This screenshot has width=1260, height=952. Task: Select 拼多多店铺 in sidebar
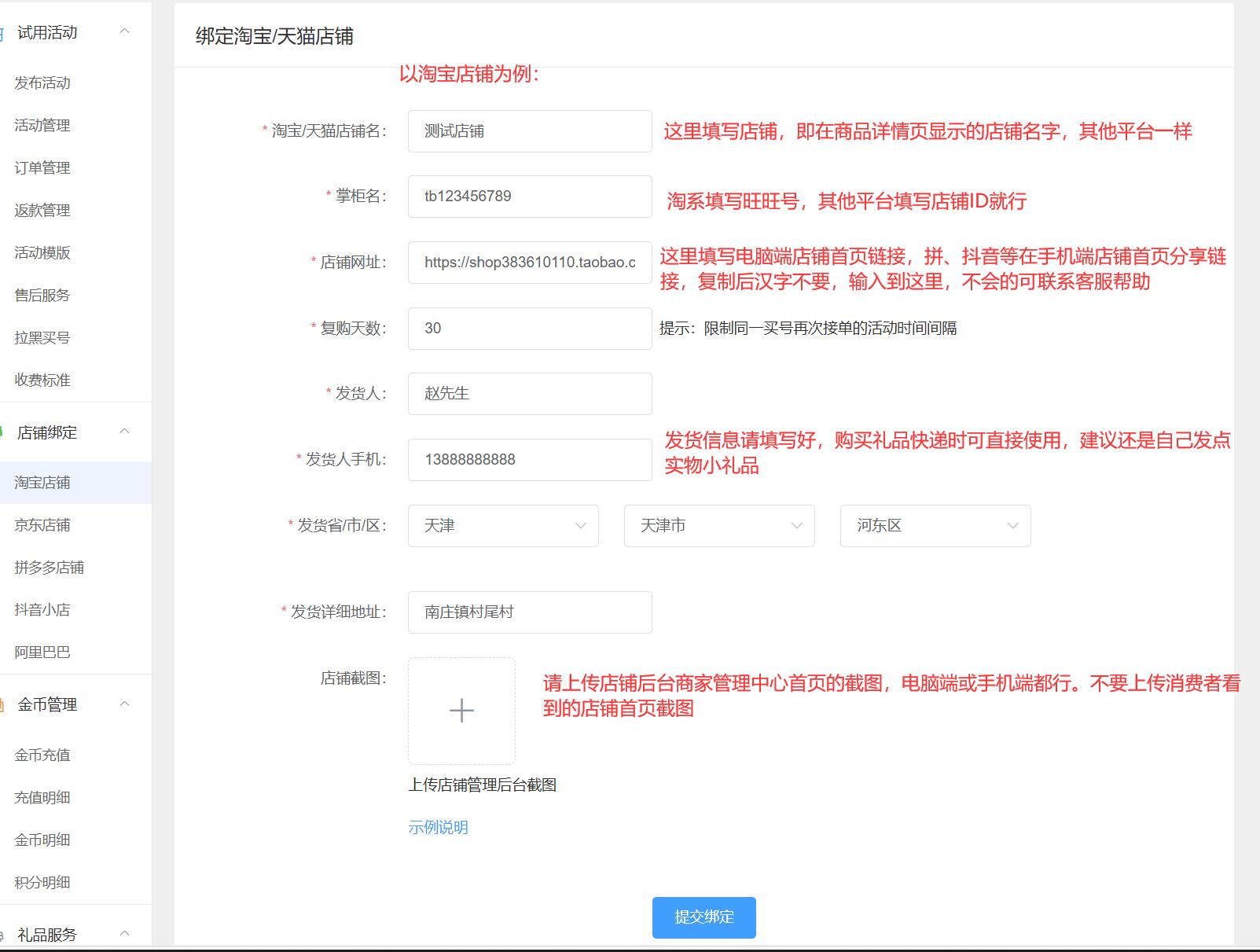pyautogui.click(x=49, y=568)
